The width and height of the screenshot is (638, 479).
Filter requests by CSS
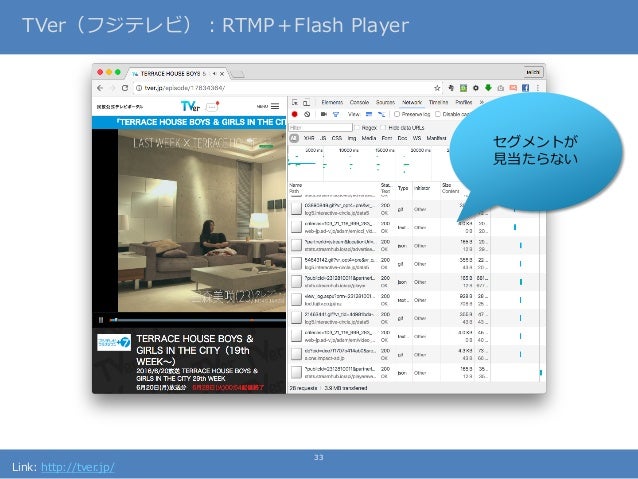[x=336, y=138]
